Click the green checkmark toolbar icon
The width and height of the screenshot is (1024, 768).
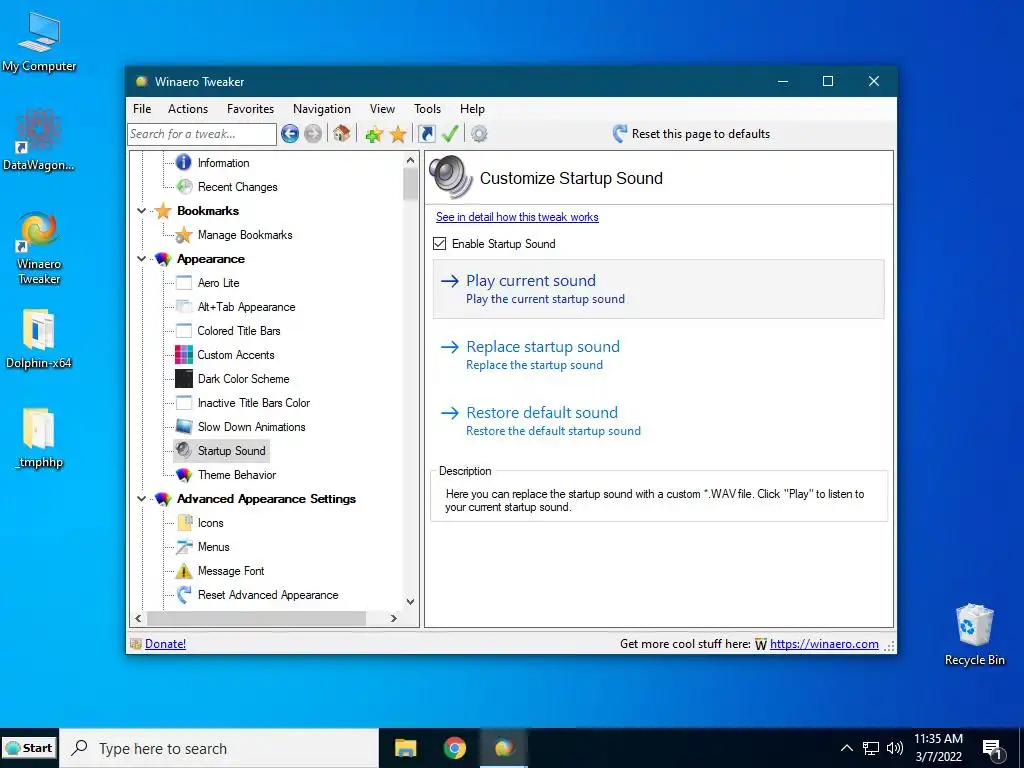[450, 134]
